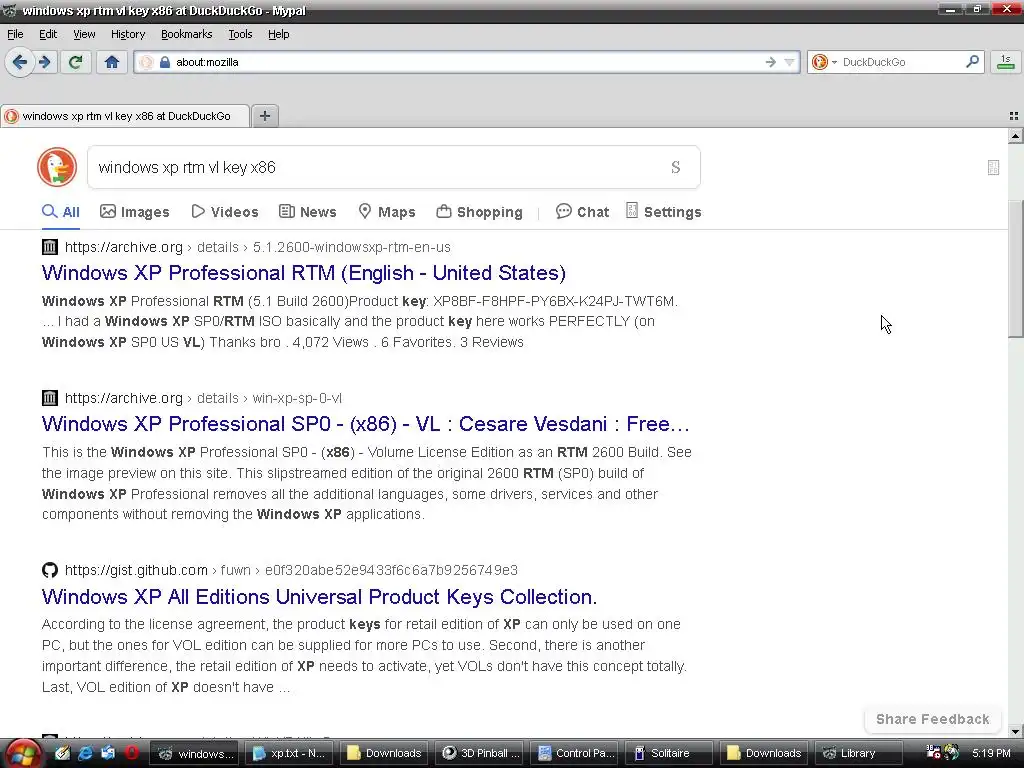The image size is (1024, 768).
Task: Switch to Shopping results
Action: (479, 212)
